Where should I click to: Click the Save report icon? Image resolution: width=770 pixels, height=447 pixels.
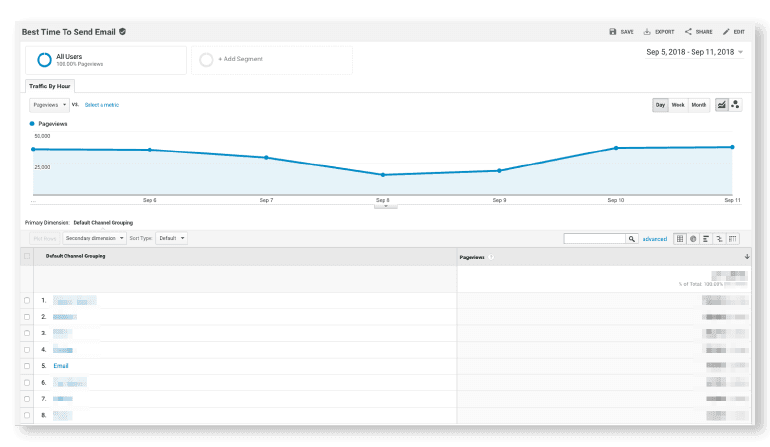(x=613, y=32)
